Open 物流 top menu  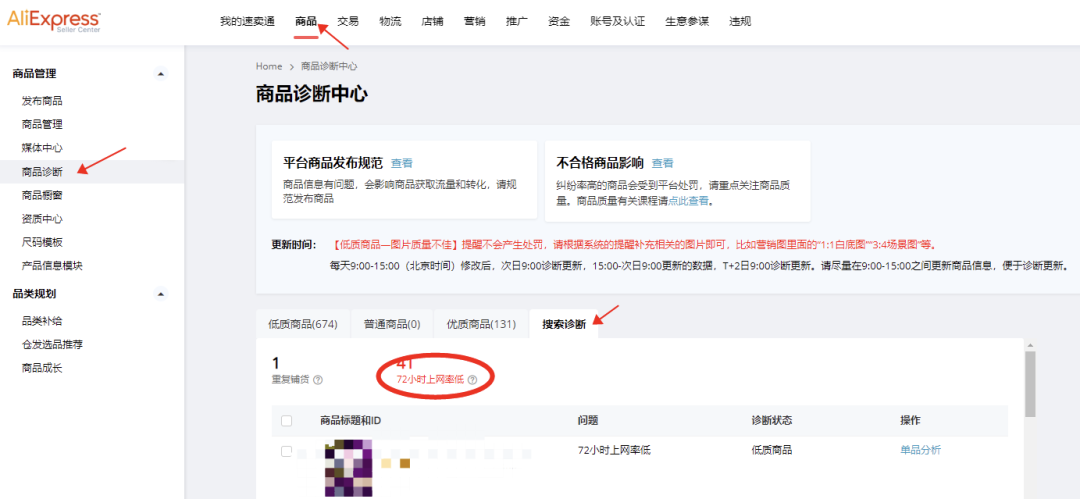point(390,21)
